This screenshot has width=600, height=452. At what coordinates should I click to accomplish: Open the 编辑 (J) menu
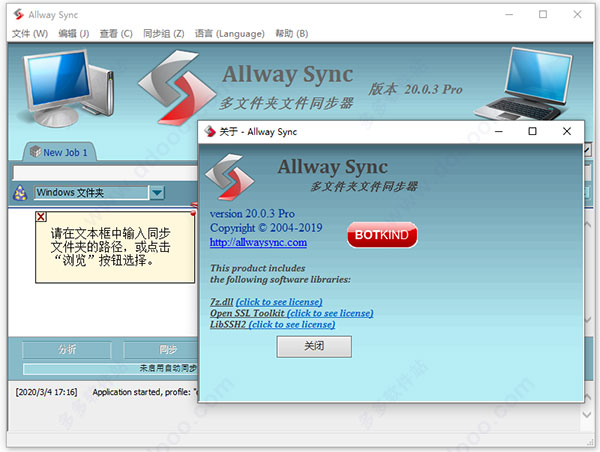pos(73,34)
